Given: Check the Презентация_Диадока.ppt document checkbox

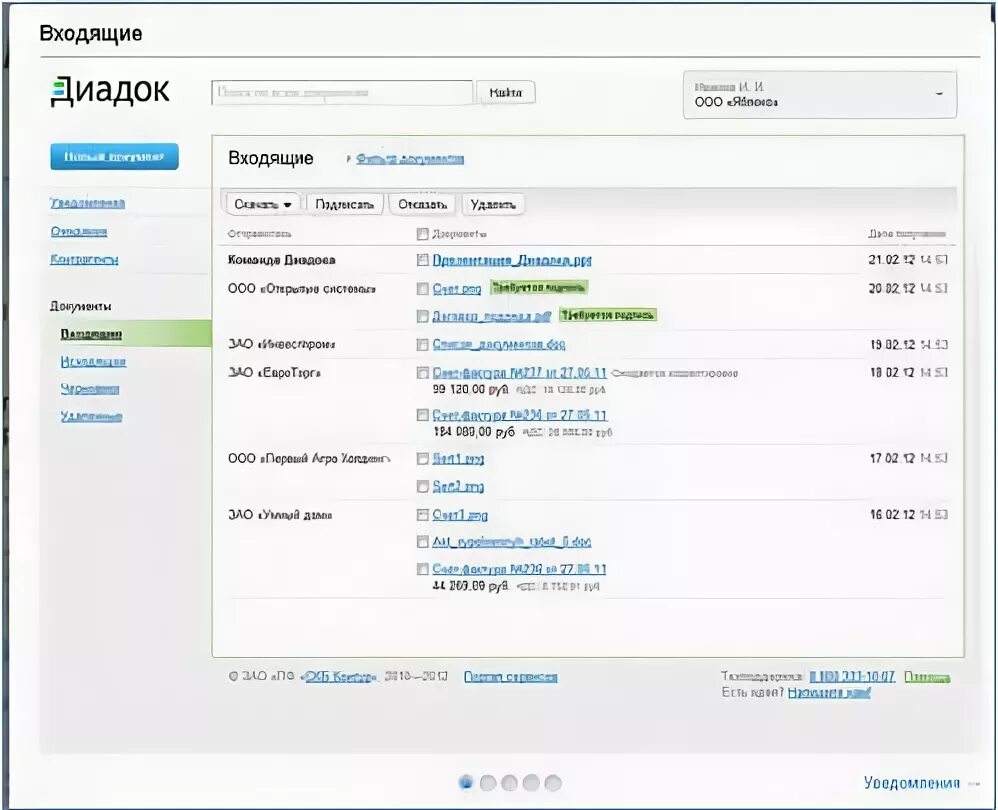Looking at the screenshot, I should 422,260.
